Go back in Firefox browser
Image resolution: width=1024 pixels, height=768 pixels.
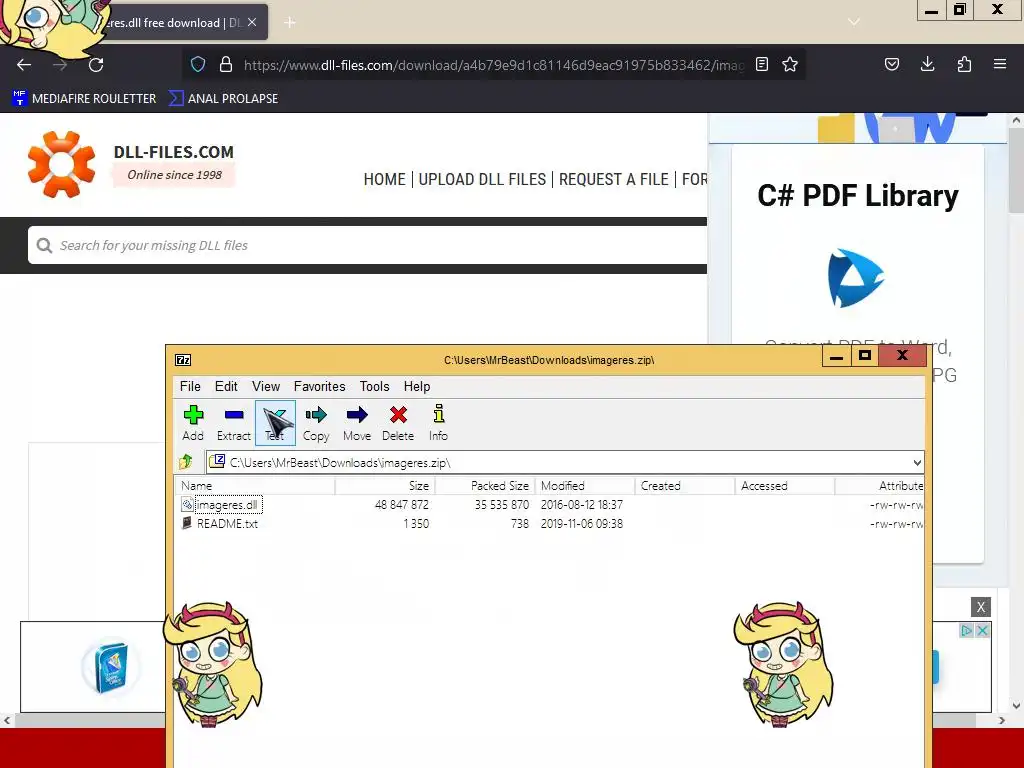pos(24,65)
